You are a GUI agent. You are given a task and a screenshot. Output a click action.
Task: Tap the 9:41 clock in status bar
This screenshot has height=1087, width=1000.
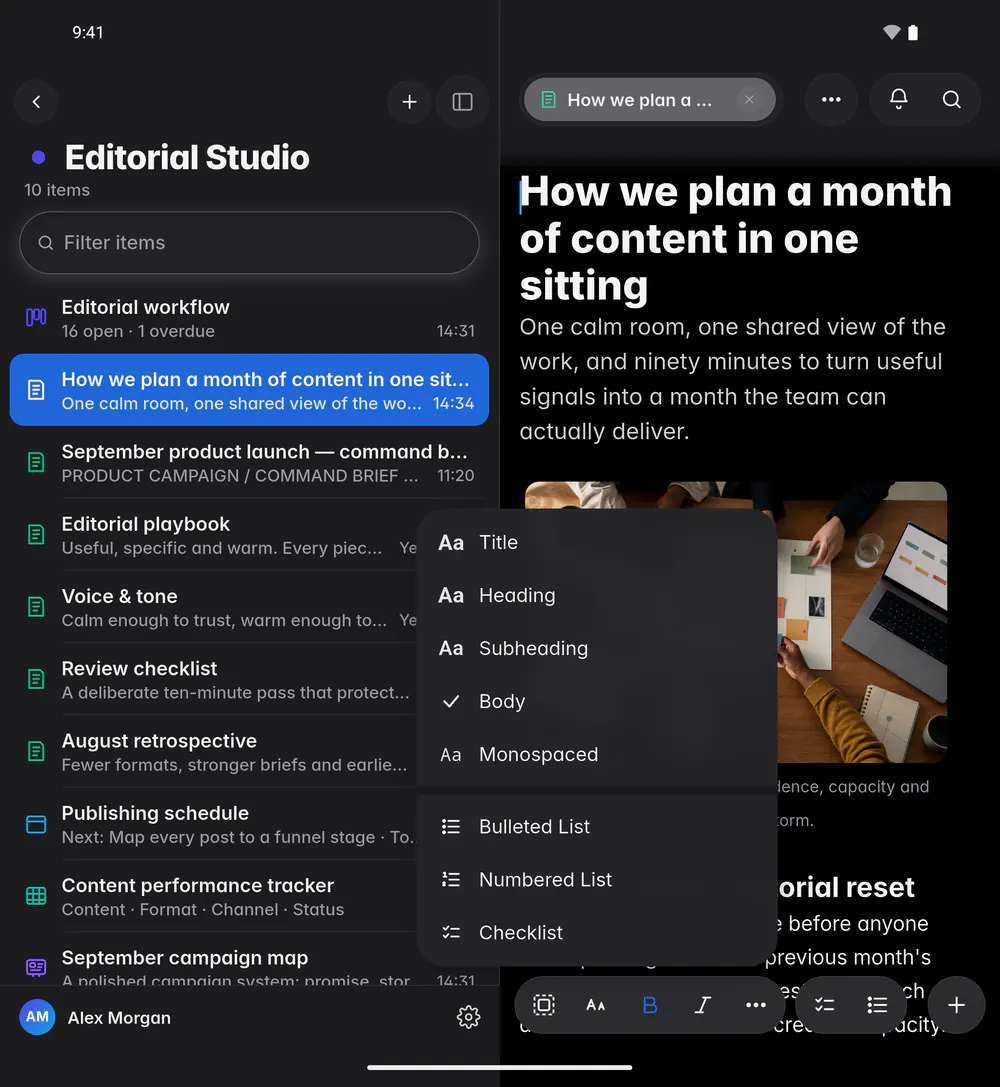click(87, 33)
